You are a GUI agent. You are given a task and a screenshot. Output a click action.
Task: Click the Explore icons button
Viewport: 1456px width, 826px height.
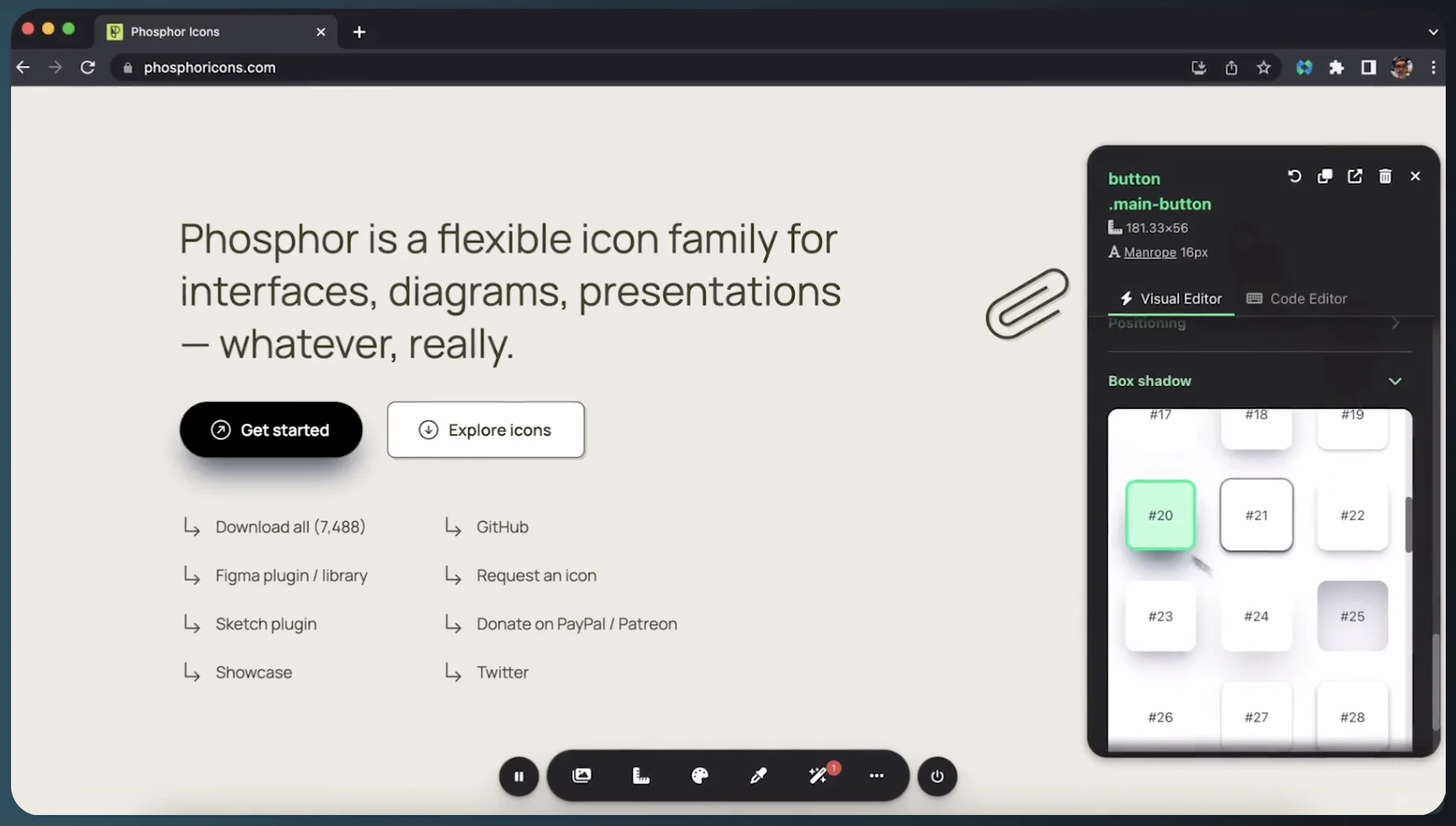[x=486, y=430]
